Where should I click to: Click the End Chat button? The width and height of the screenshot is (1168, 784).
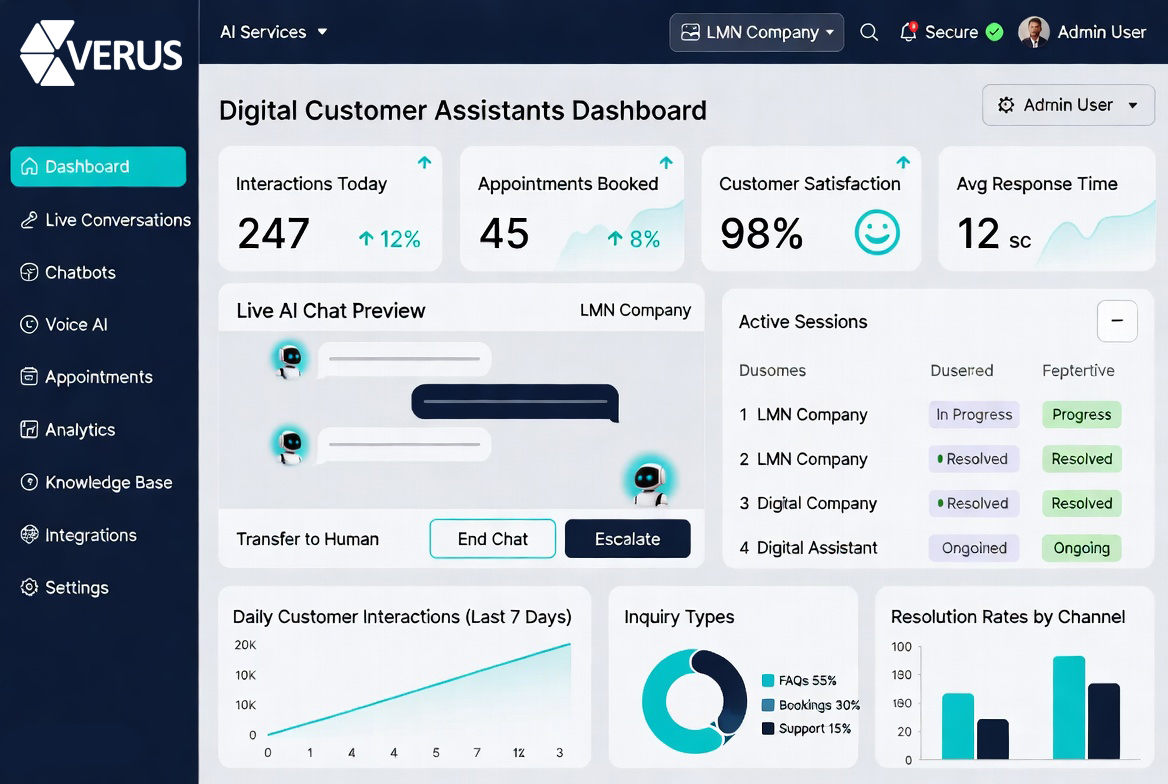(x=492, y=539)
